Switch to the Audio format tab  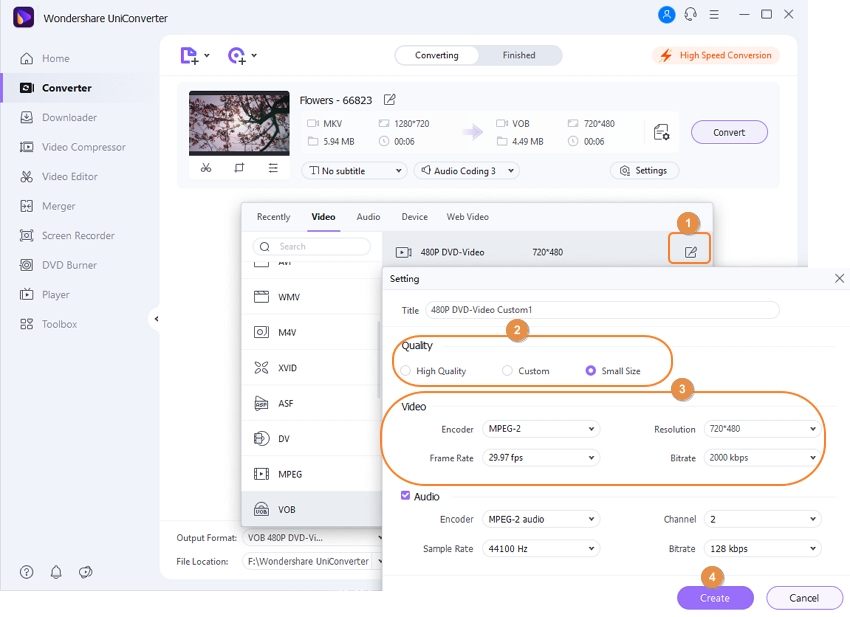pyautogui.click(x=368, y=217)
